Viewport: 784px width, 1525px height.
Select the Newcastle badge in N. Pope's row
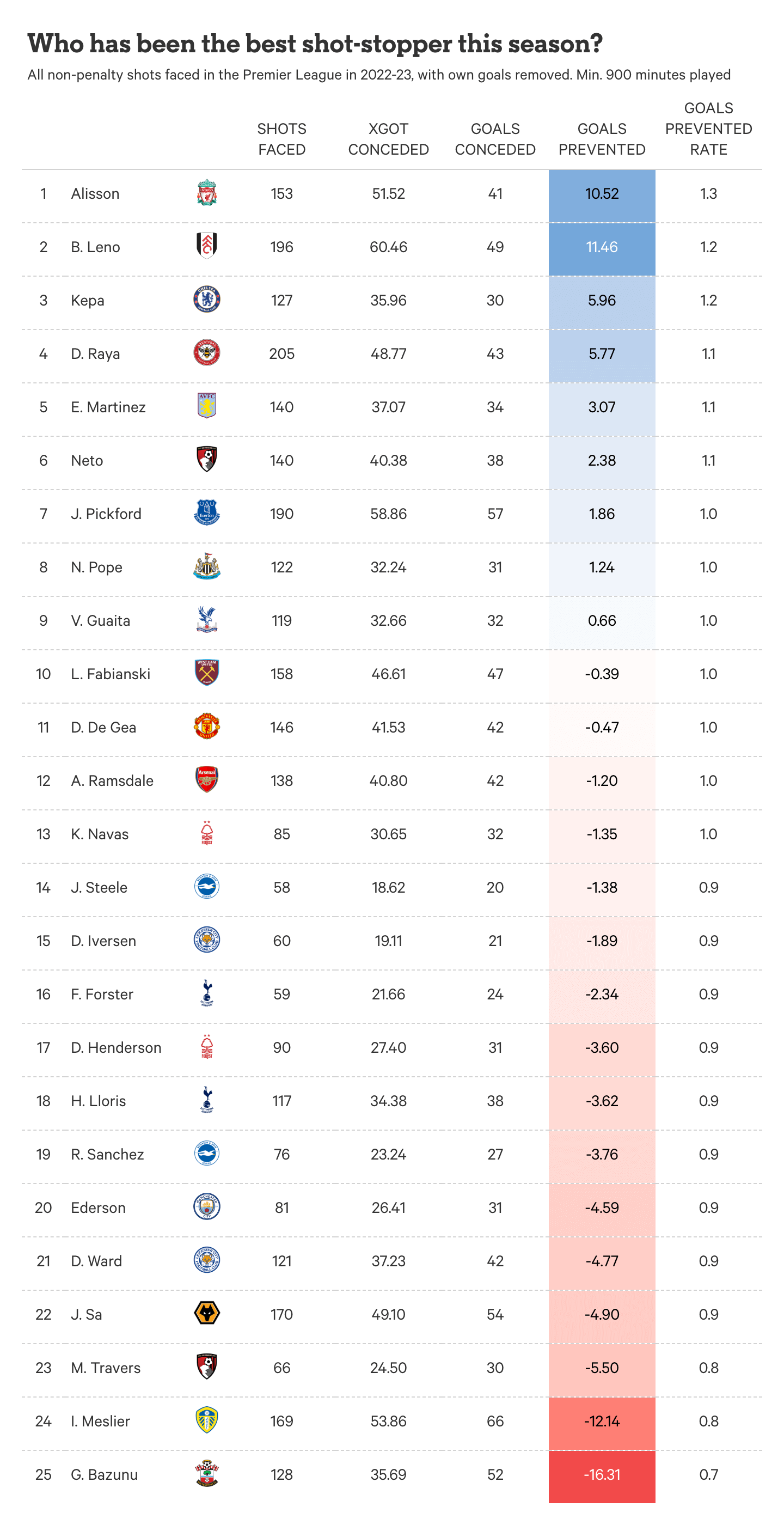206,566
